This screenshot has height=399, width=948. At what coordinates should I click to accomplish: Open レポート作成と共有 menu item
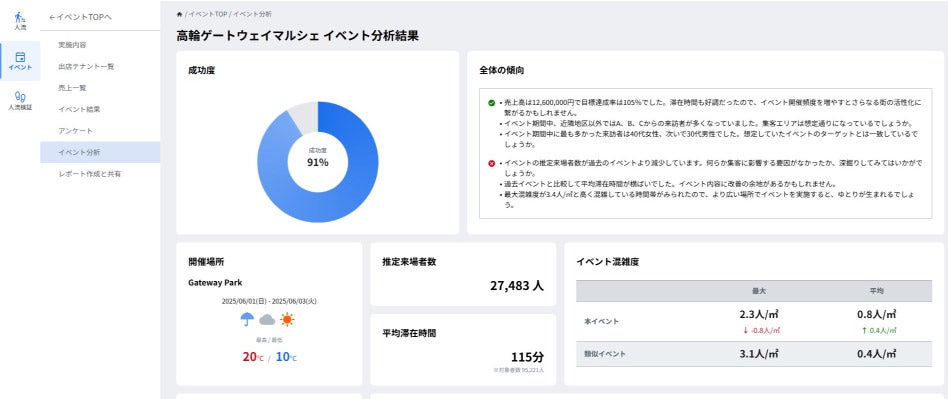click(x=100, y=174)
